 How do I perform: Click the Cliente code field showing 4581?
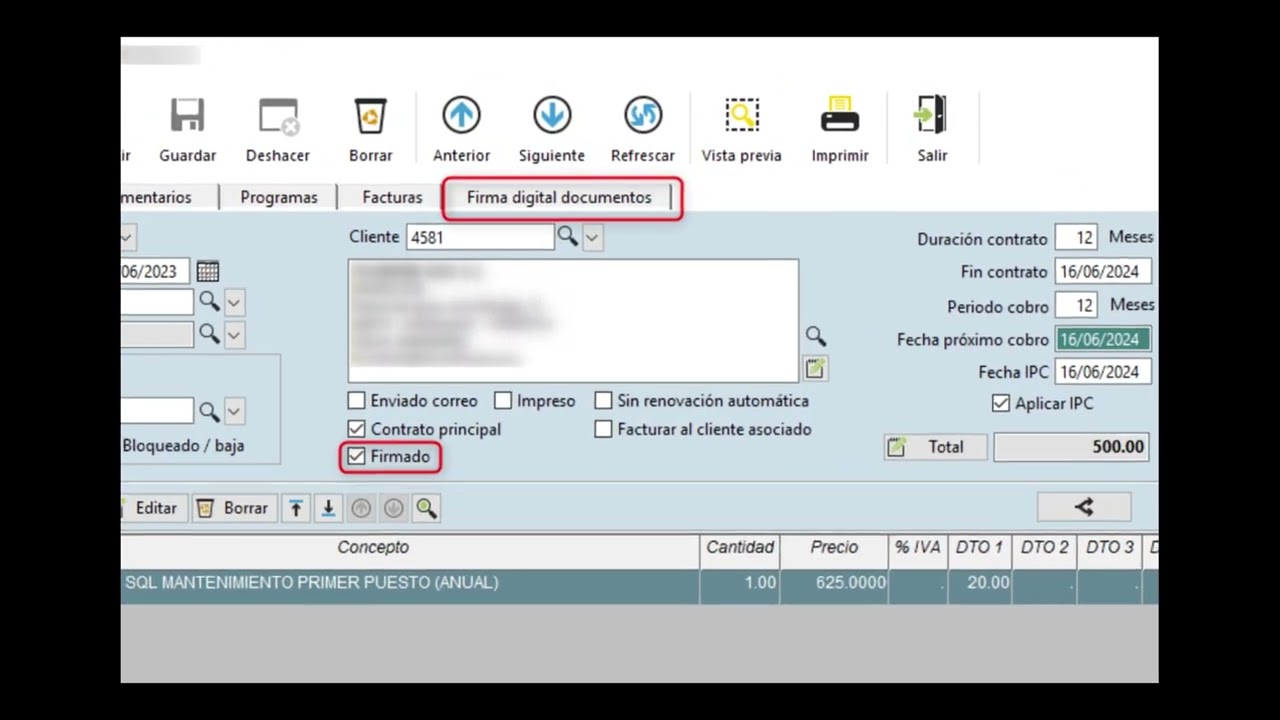click(x=480, y=237)
